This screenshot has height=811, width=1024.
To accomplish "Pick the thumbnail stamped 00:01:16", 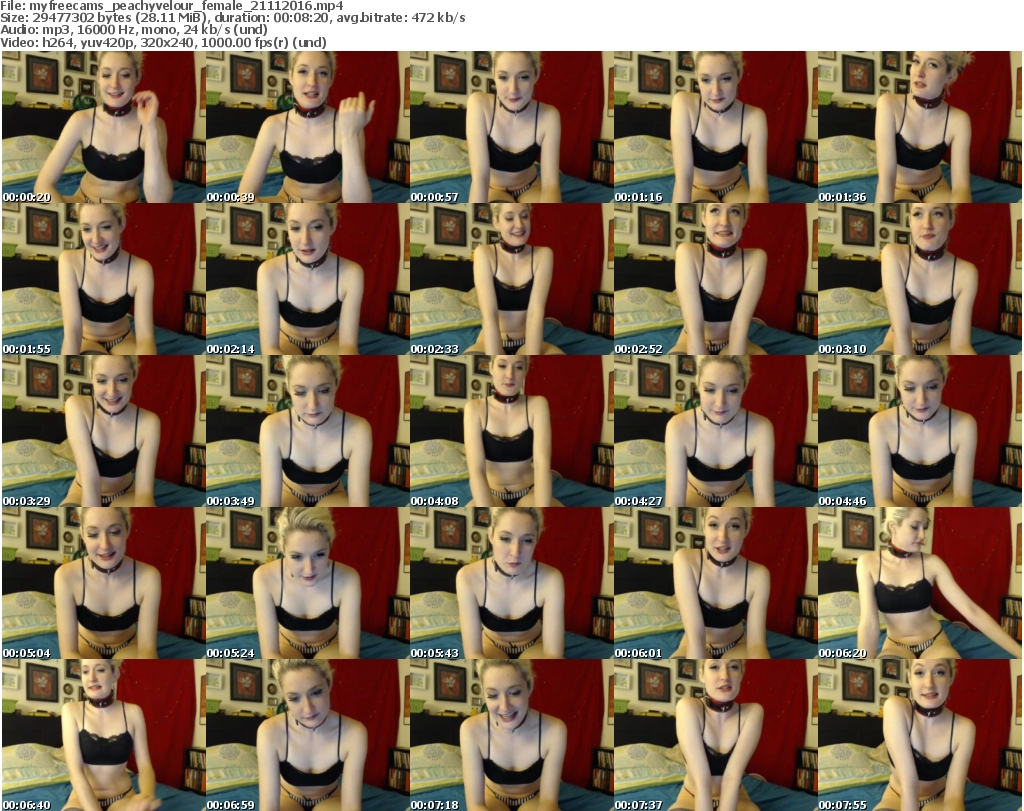I will coord(715,127).
